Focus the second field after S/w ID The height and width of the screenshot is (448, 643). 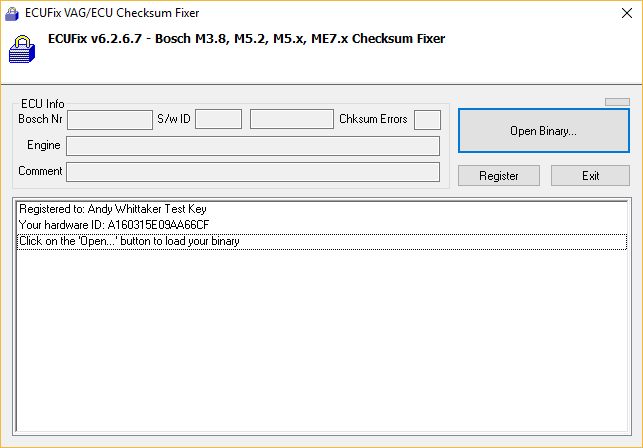292,119
